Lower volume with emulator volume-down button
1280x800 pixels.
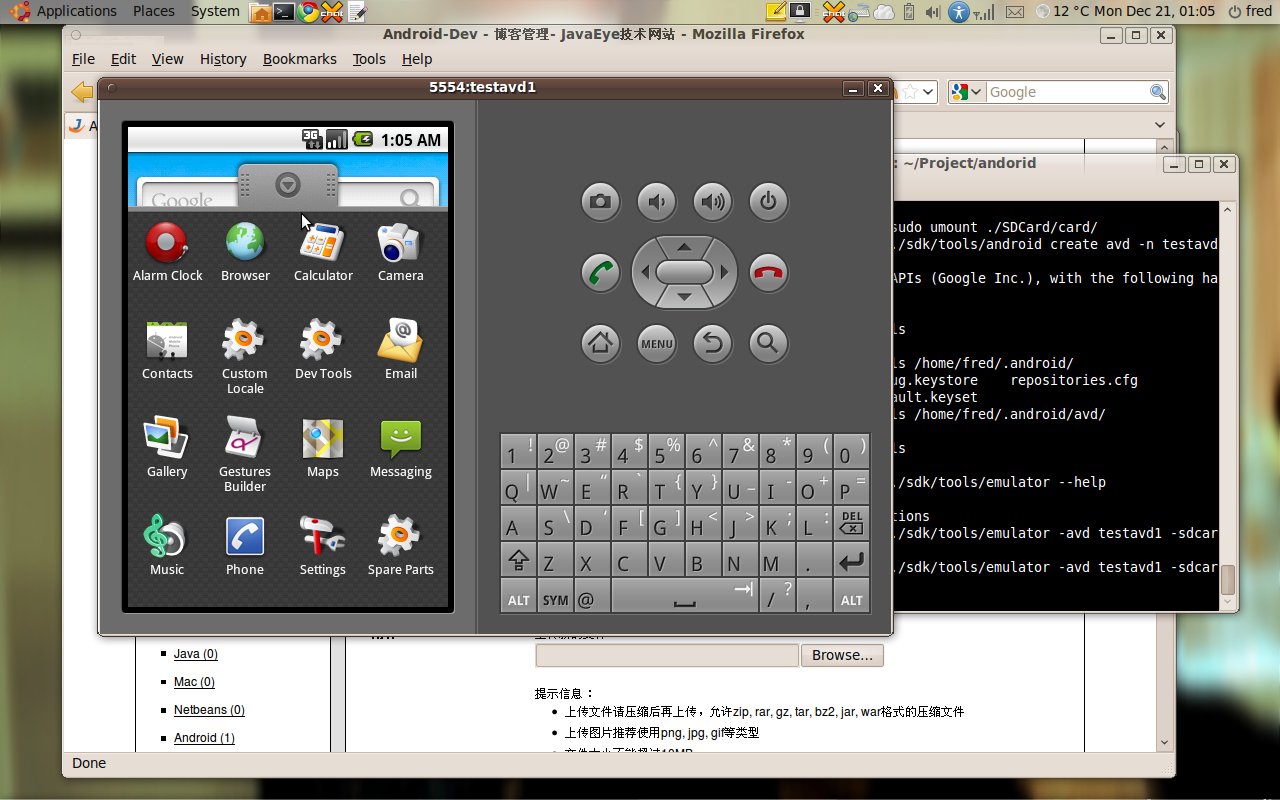point(656,202)
